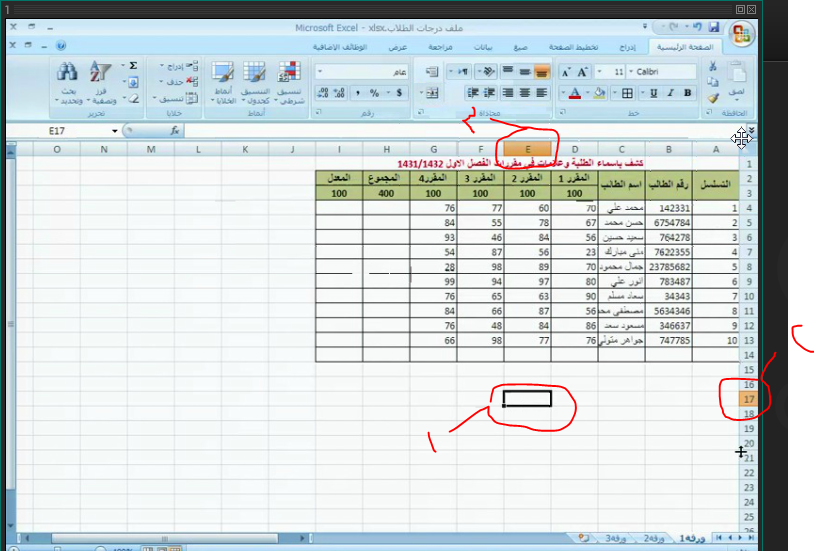Toggle italic formatting

[670, 93]
